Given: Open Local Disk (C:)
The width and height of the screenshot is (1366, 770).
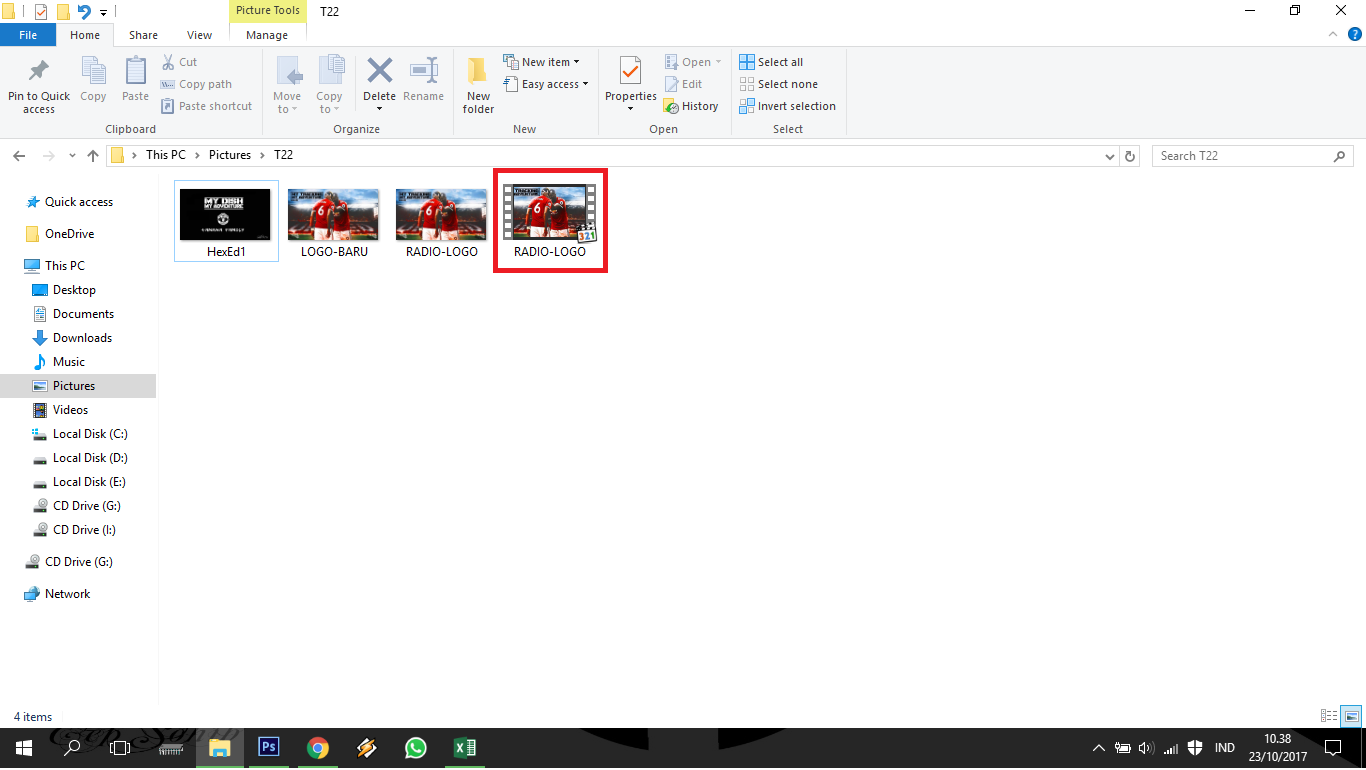Looking at the screenshot, I should click(90, 434).
